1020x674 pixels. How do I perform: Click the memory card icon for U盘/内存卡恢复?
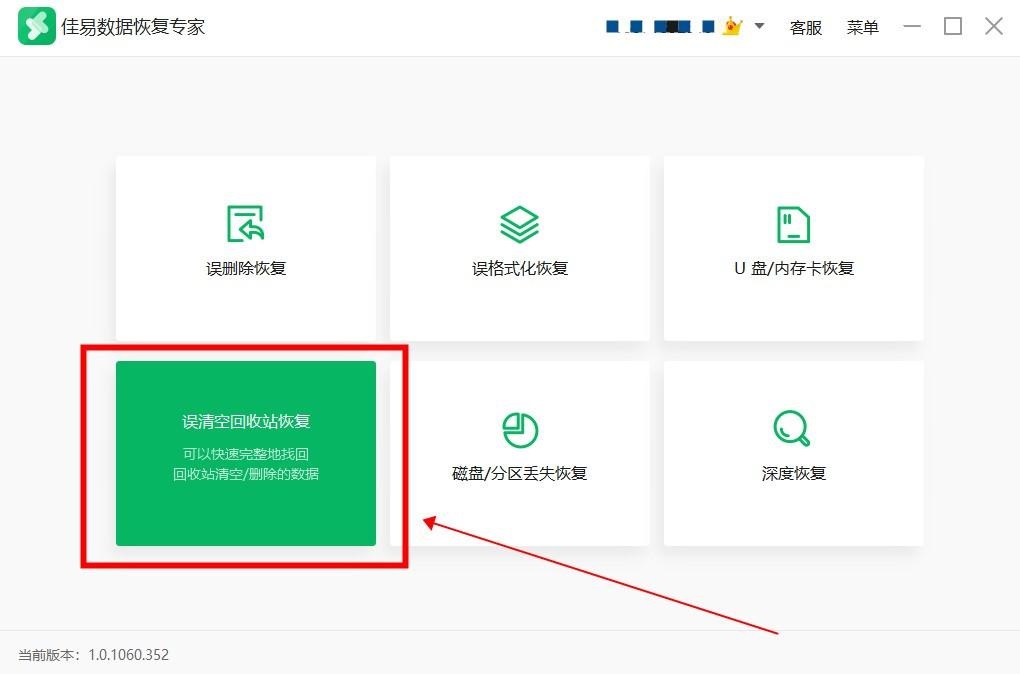point(792,222)
